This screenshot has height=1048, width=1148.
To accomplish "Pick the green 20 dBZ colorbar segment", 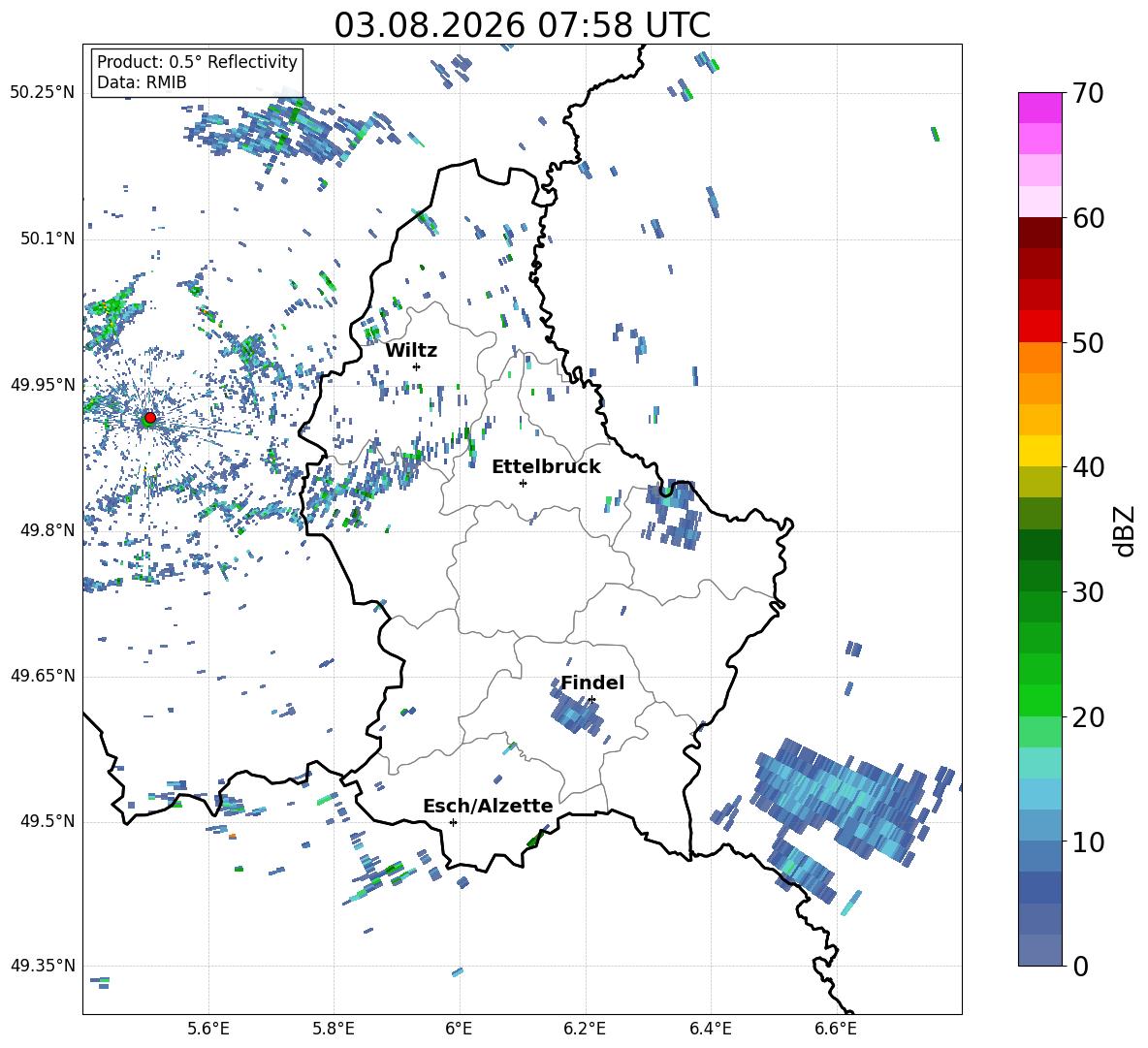I will (1039, 700).
